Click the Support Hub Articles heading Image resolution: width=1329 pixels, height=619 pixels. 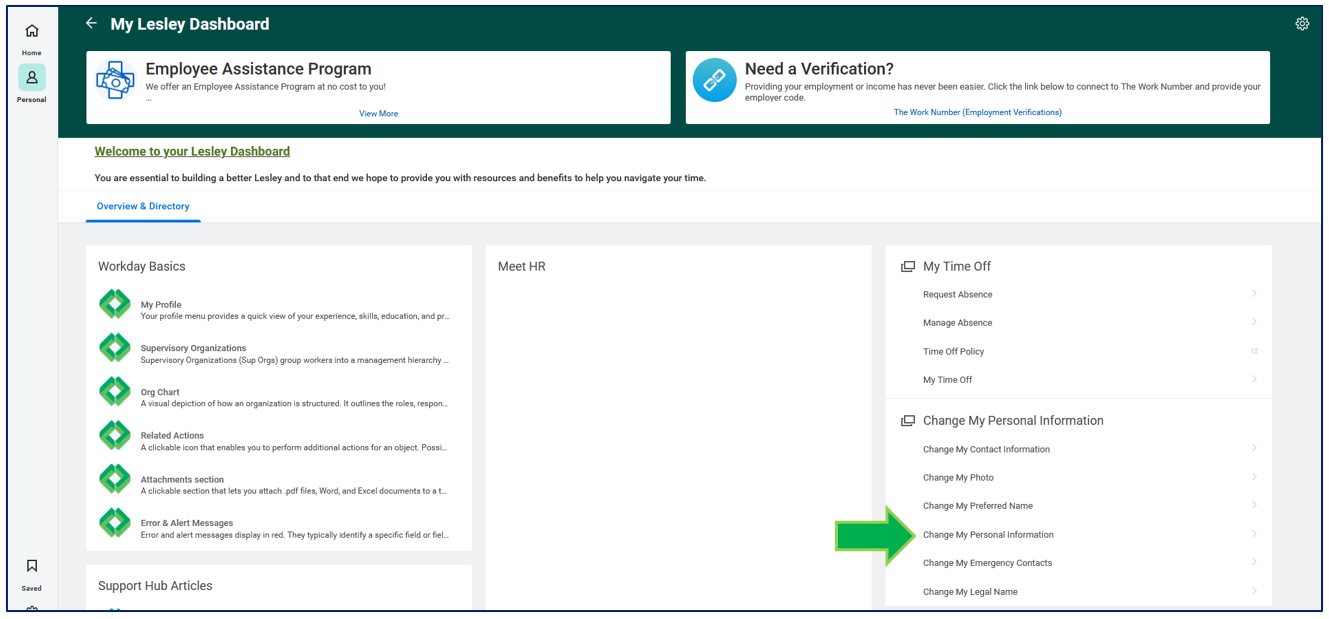point(155,586)
